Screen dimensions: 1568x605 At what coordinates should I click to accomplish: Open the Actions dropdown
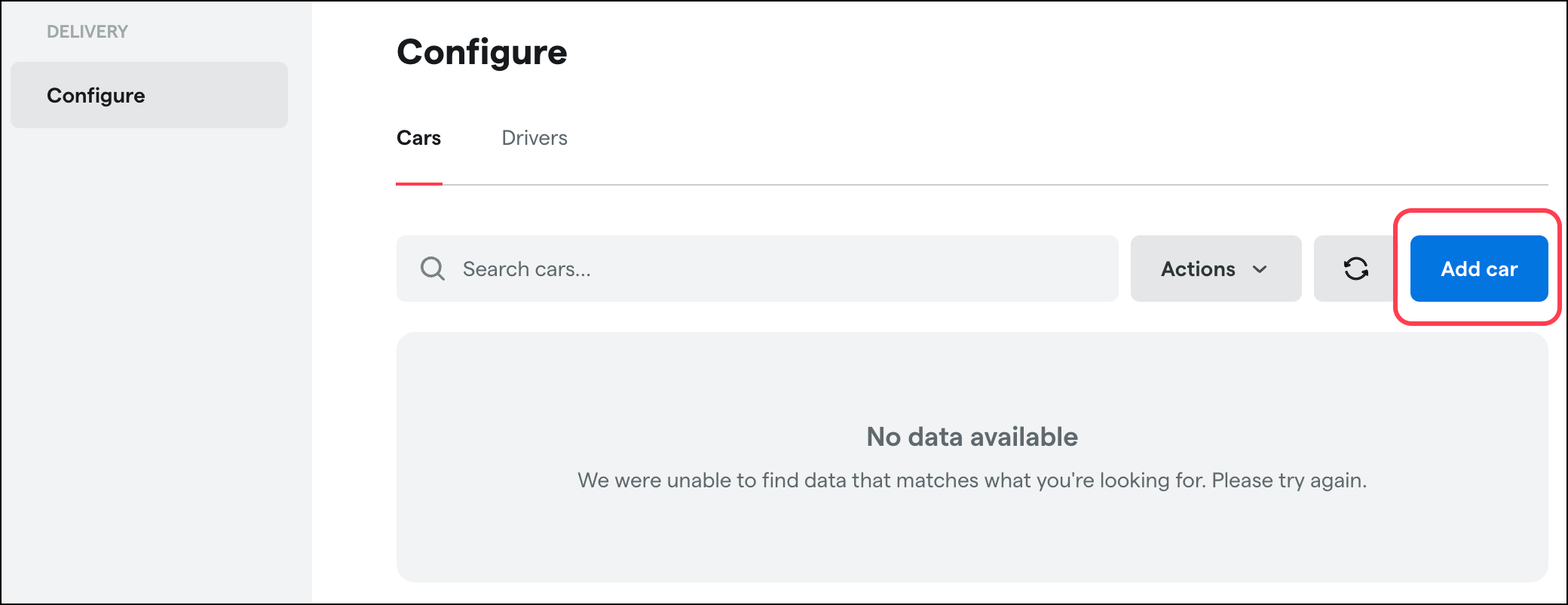(x=1216, y=269)
